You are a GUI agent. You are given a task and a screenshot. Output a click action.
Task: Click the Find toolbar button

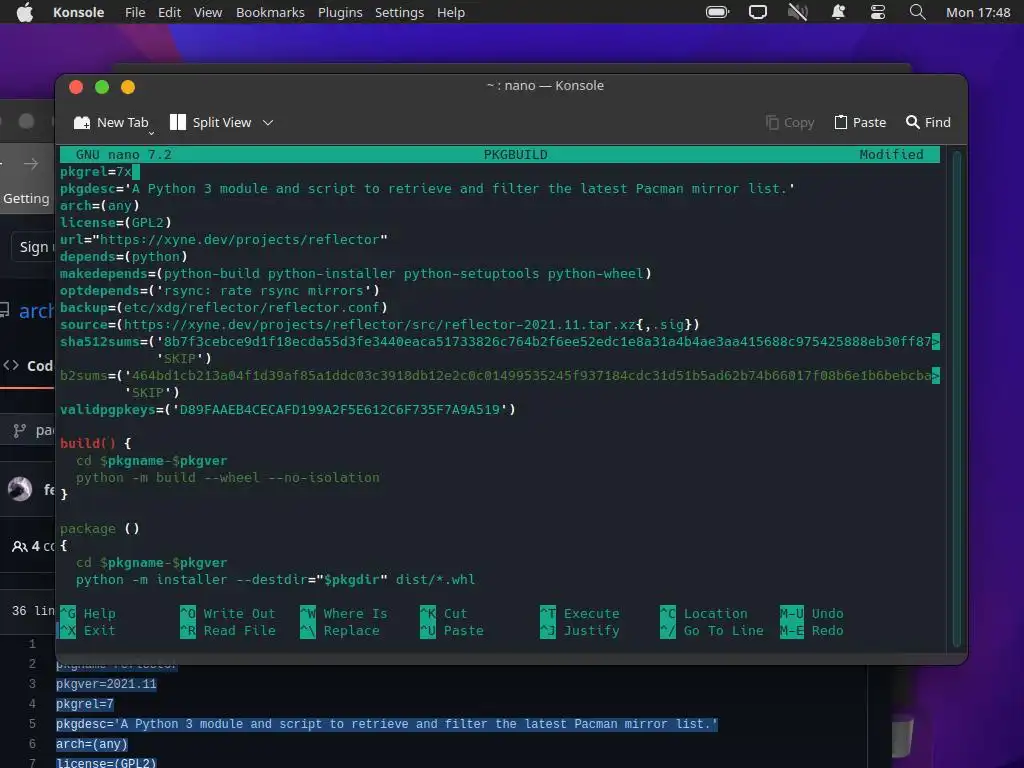tap(928, 122)
